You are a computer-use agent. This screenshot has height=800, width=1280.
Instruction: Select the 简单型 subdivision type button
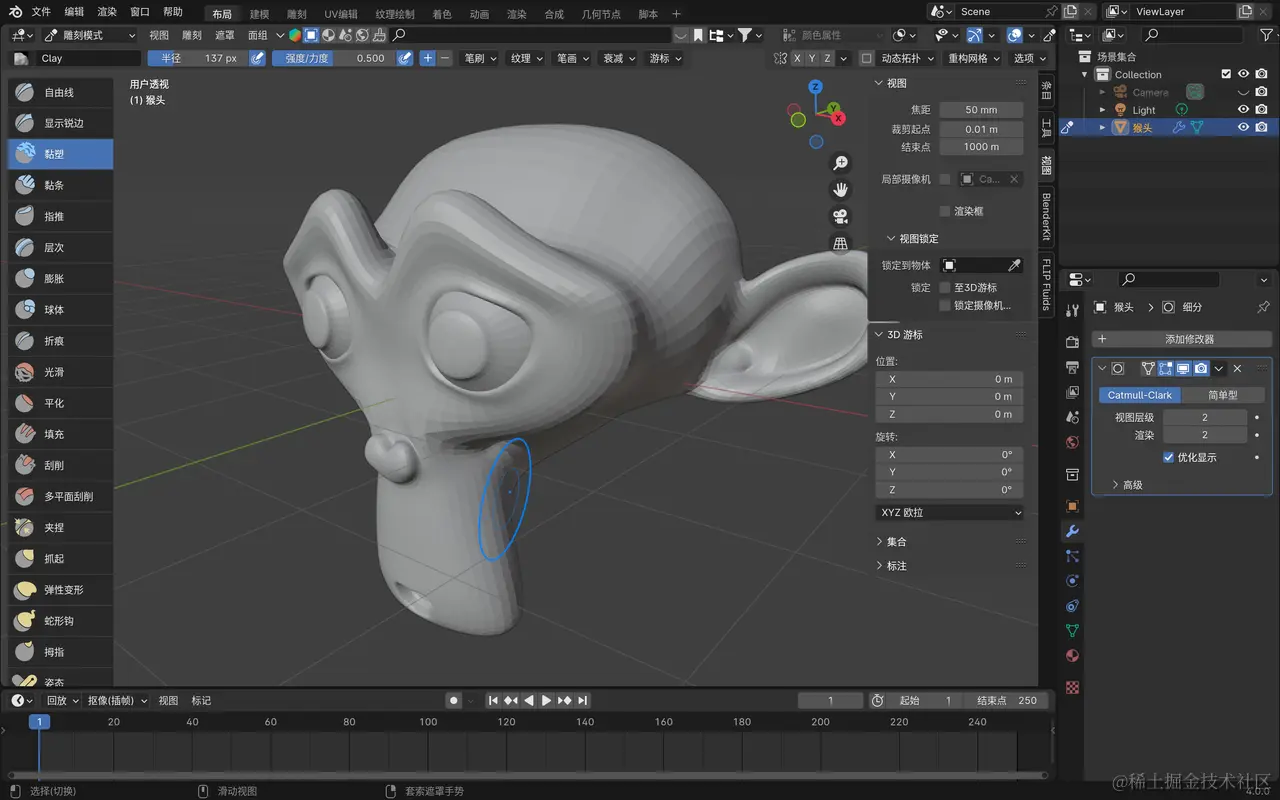1222,395
